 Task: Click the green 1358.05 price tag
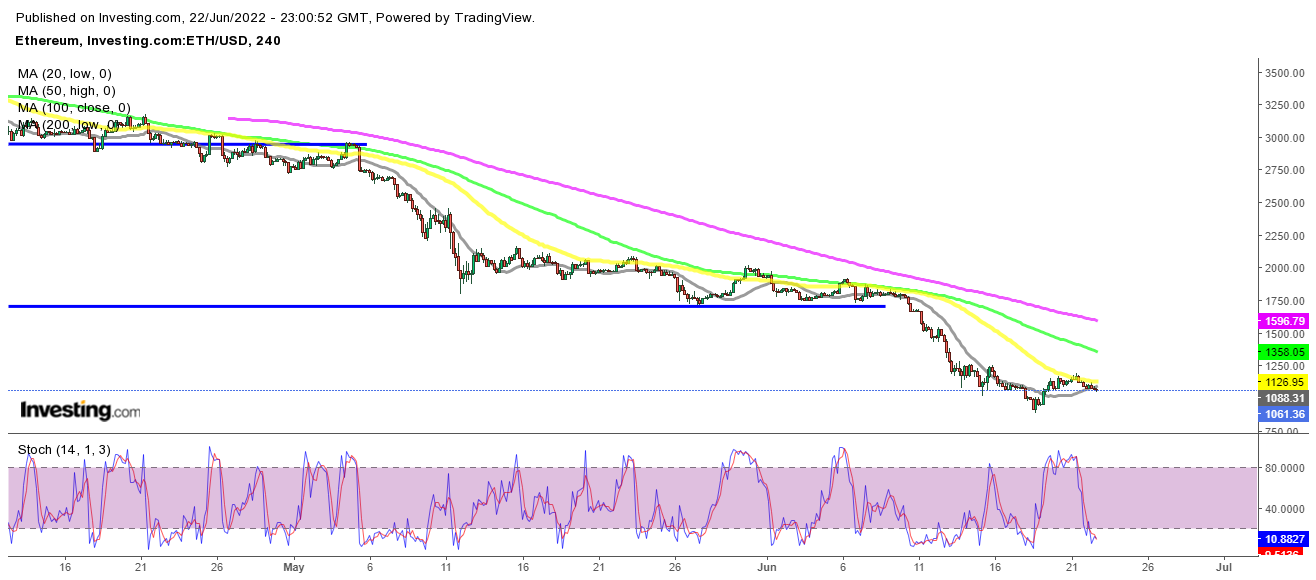click(1284, 352)
